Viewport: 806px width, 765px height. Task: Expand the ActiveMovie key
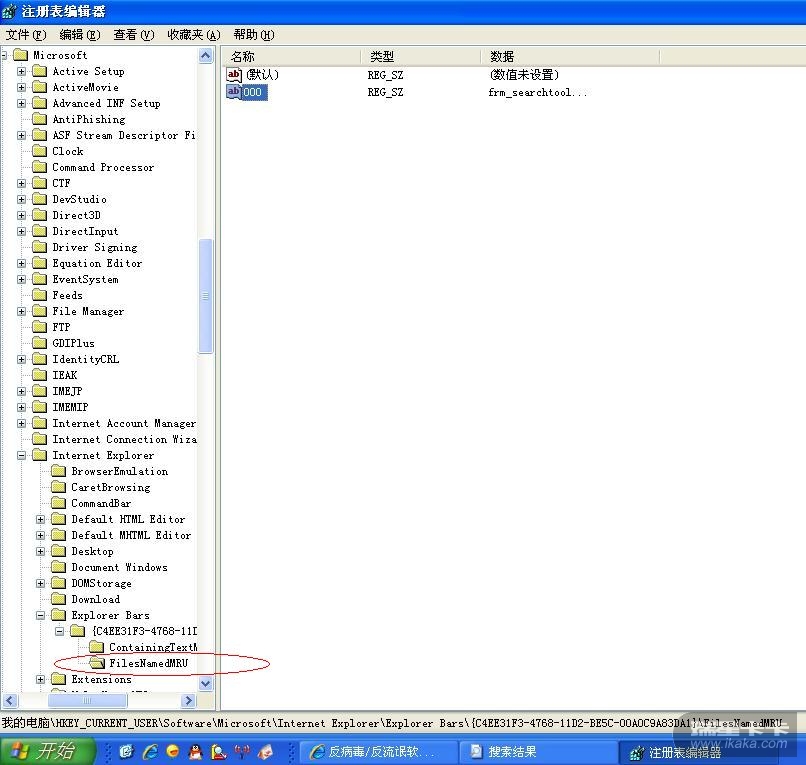tap(21, 87)
